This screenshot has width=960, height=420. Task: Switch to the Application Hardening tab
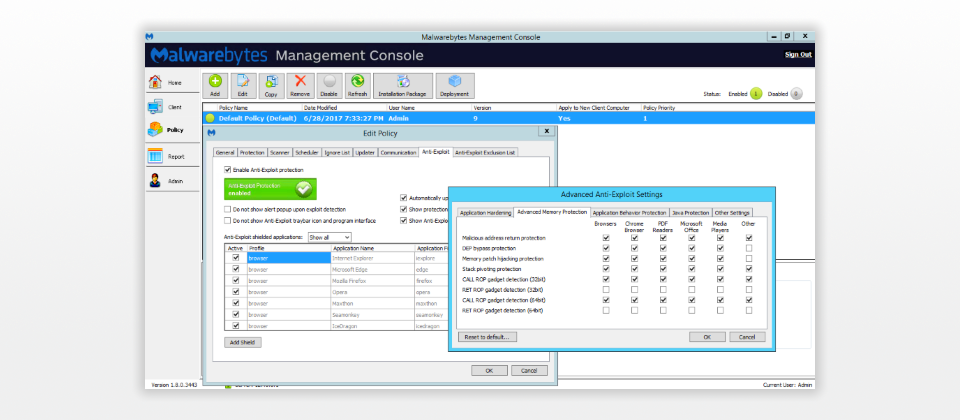[x=486, y=213]
